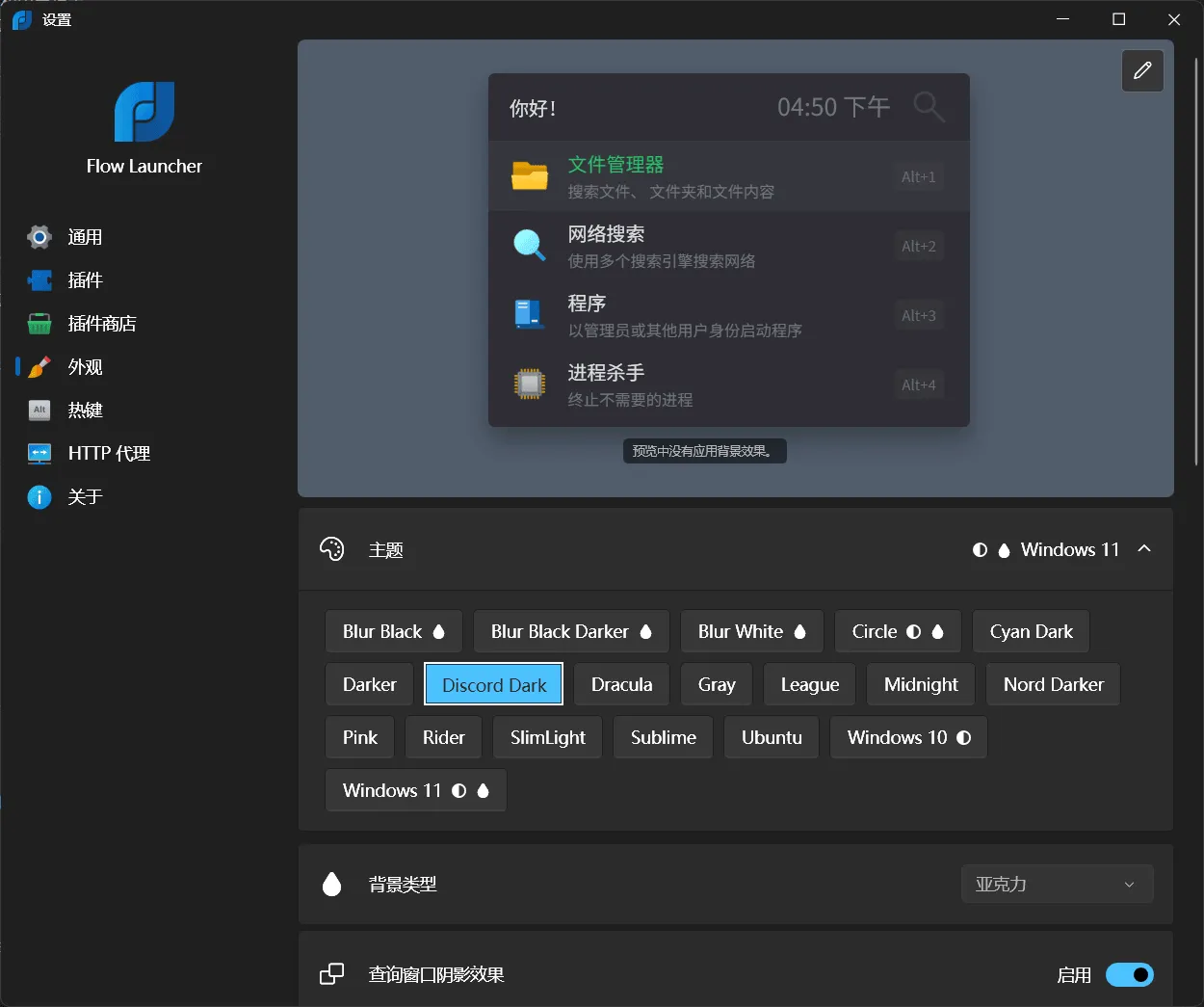Click the paintbrush icon beside 外观
This screenshot has height=1007, width=1204.
click(39, 367)
